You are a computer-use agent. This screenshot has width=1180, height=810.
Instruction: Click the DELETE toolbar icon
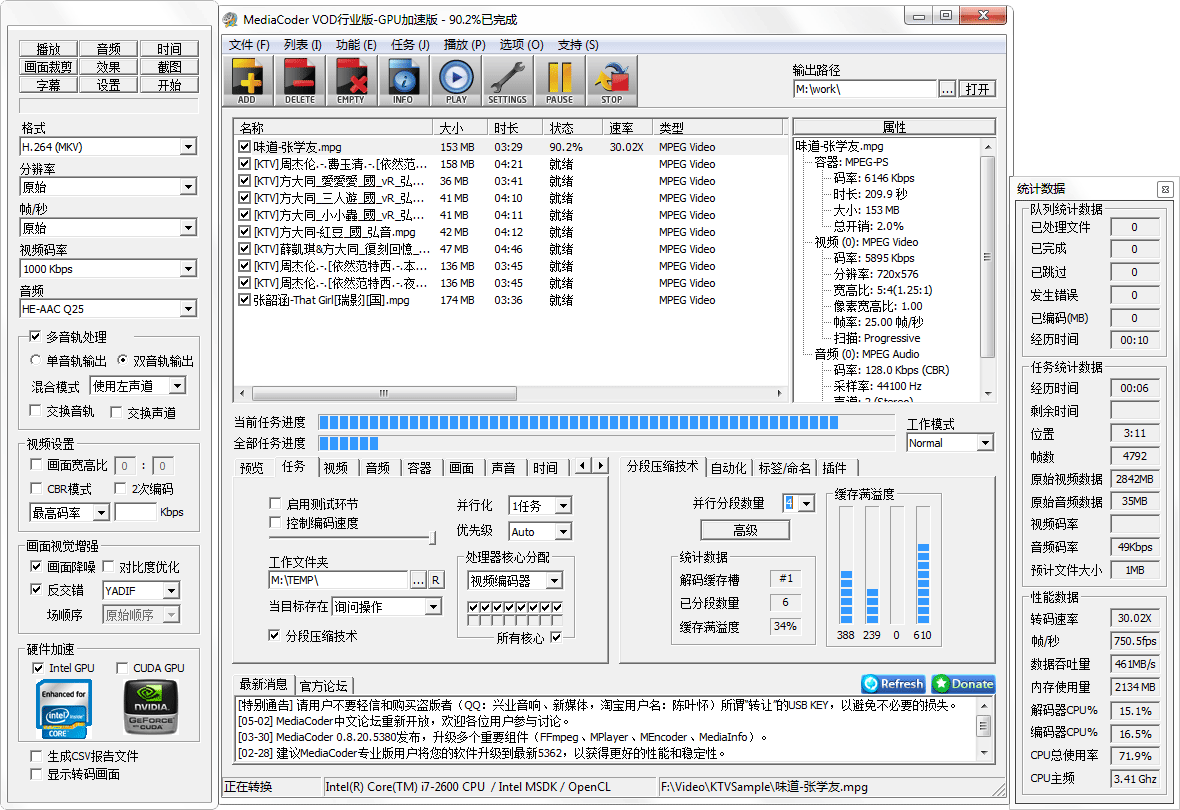click(x=300, y=81)
